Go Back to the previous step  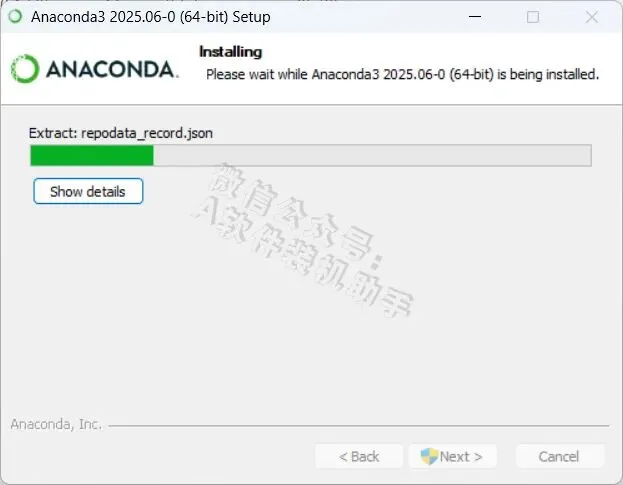359,456
